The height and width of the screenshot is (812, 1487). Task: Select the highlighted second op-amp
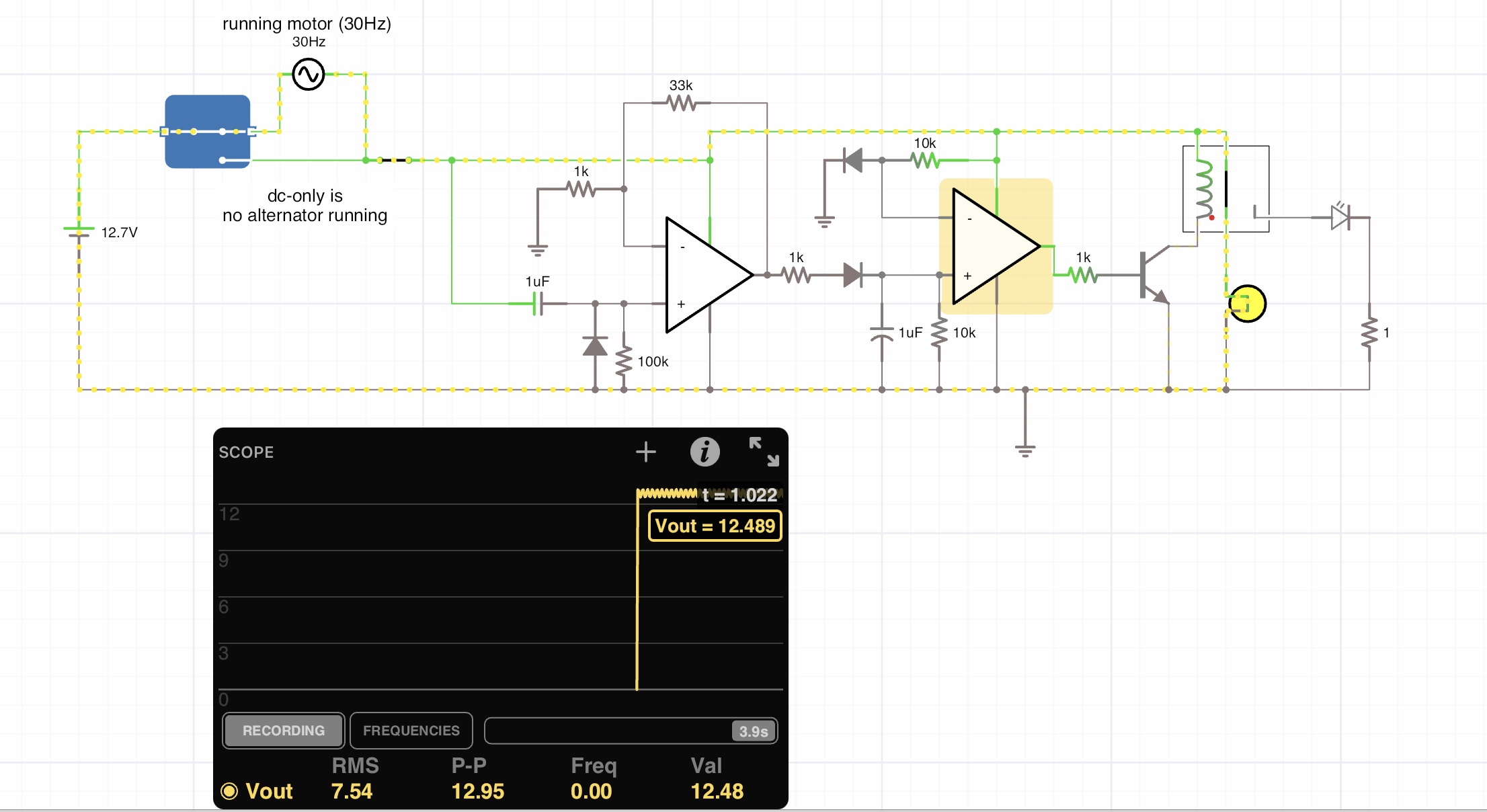pyautogui.click(x=996, y=246)
